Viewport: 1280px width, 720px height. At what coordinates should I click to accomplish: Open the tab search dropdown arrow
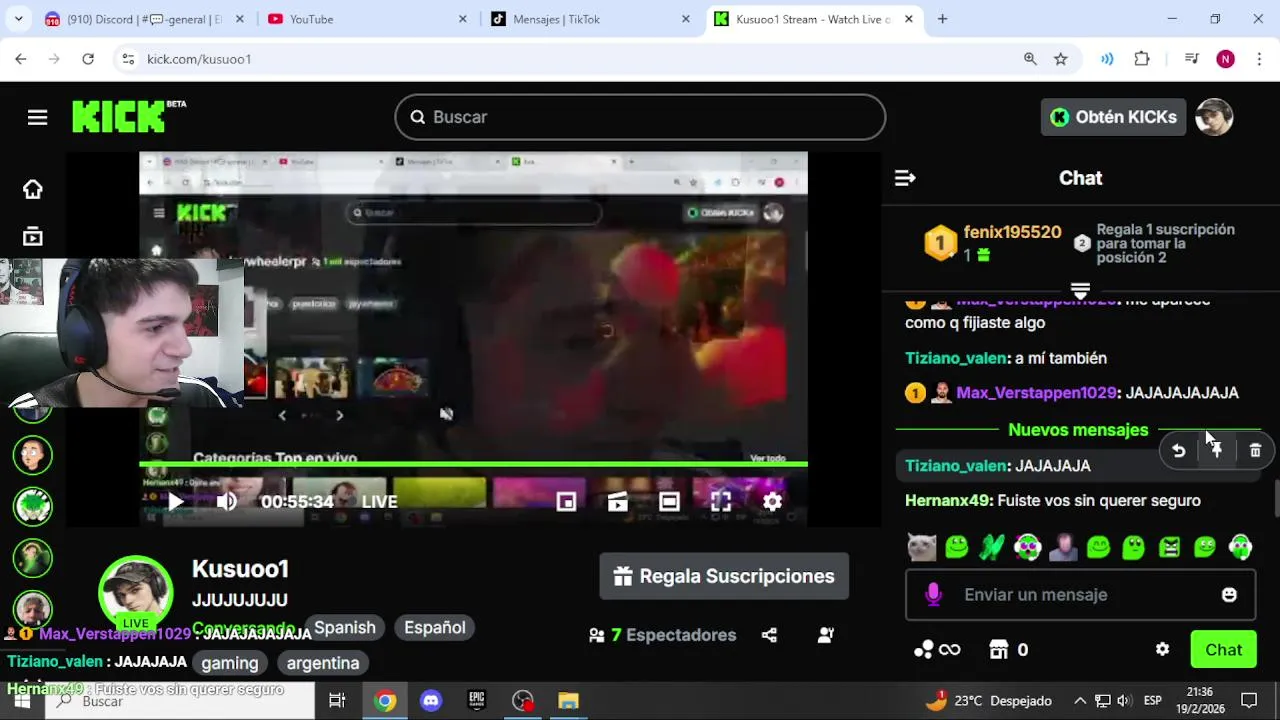click(x=19, y=19)
